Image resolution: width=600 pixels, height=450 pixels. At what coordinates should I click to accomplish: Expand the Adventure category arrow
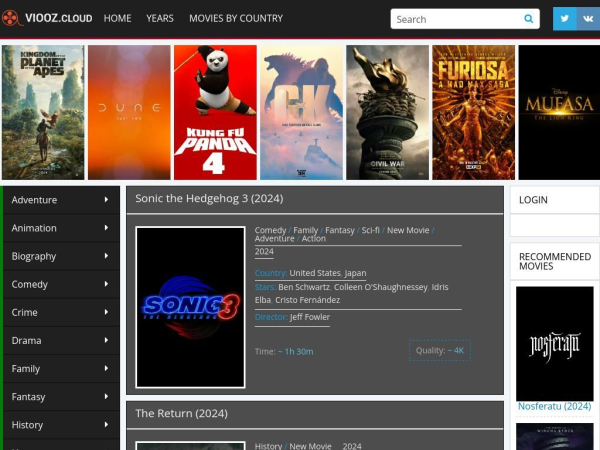(x=106, y=200)
